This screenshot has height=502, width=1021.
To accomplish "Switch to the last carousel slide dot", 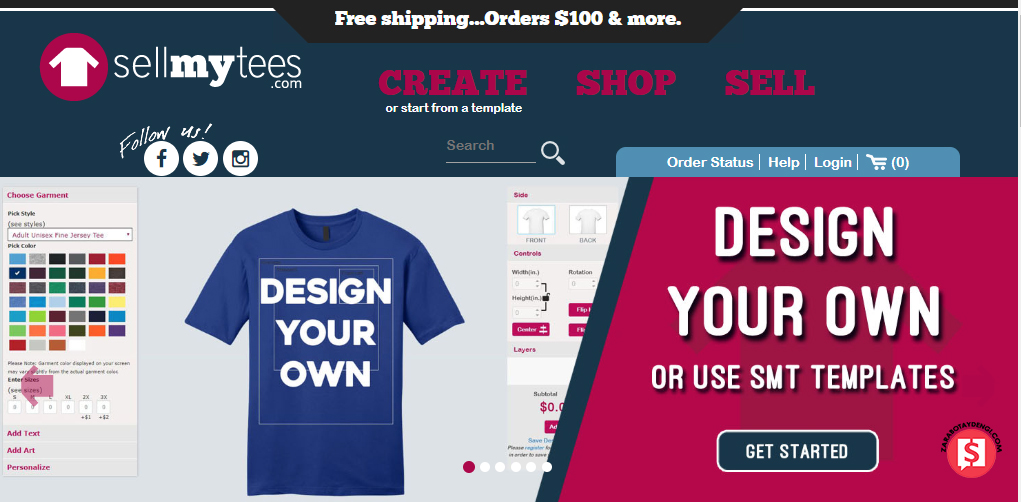I will pos(547,467).
